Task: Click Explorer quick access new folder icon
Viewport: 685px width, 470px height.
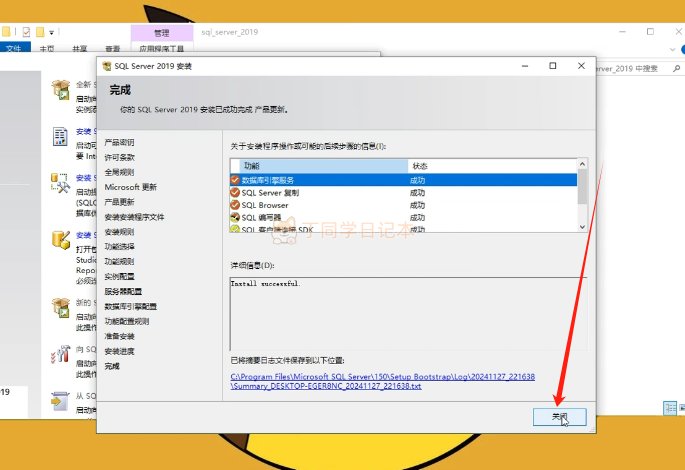Action: coord(40,32)
